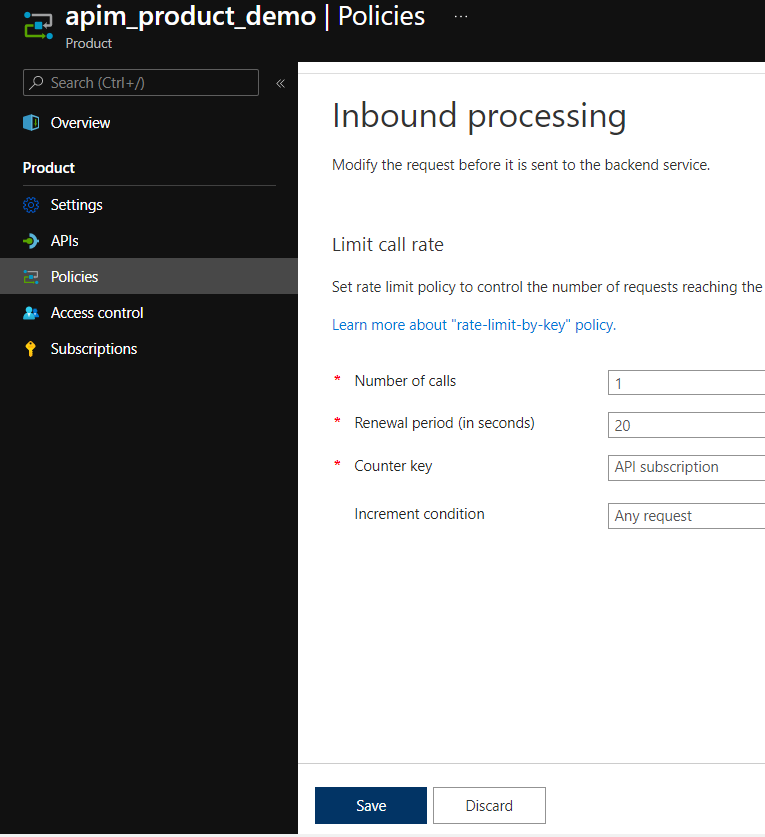The image size is (765, 837).
Task: Click the search magnifier icon
Action: point(36,83)
